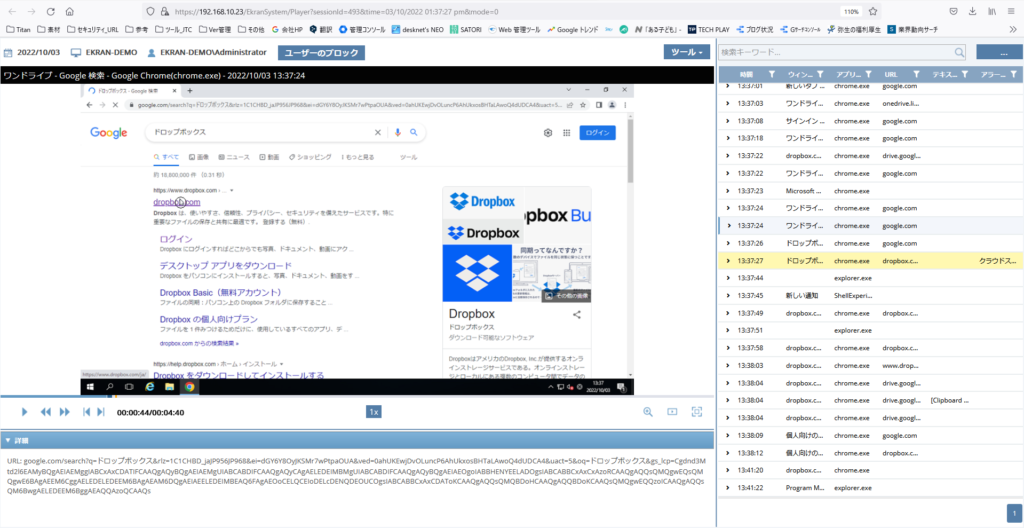Click ユーザーのブロック button
1024x528 pixels.
(x=321, y=52)
